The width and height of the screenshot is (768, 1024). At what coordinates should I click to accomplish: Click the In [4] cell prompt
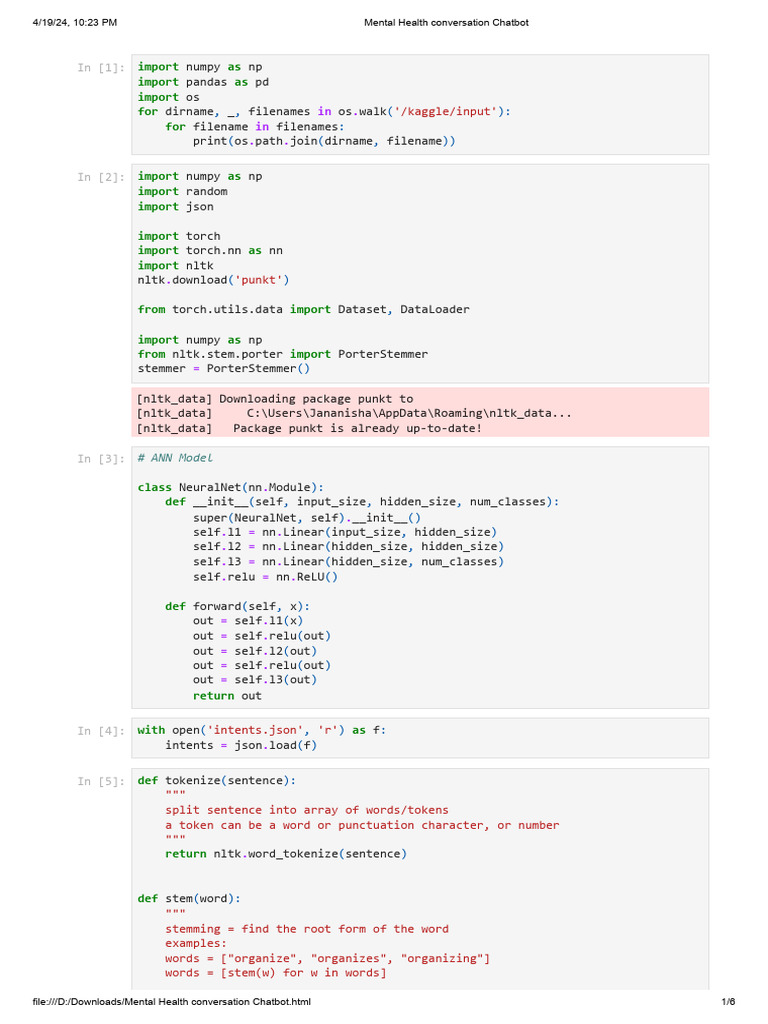[101, 731]
